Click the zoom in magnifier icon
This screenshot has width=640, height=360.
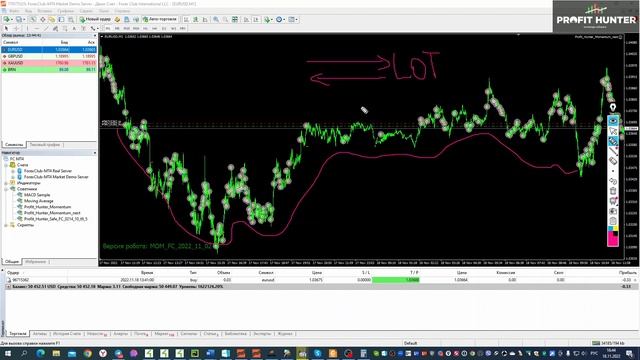(216, 19)
